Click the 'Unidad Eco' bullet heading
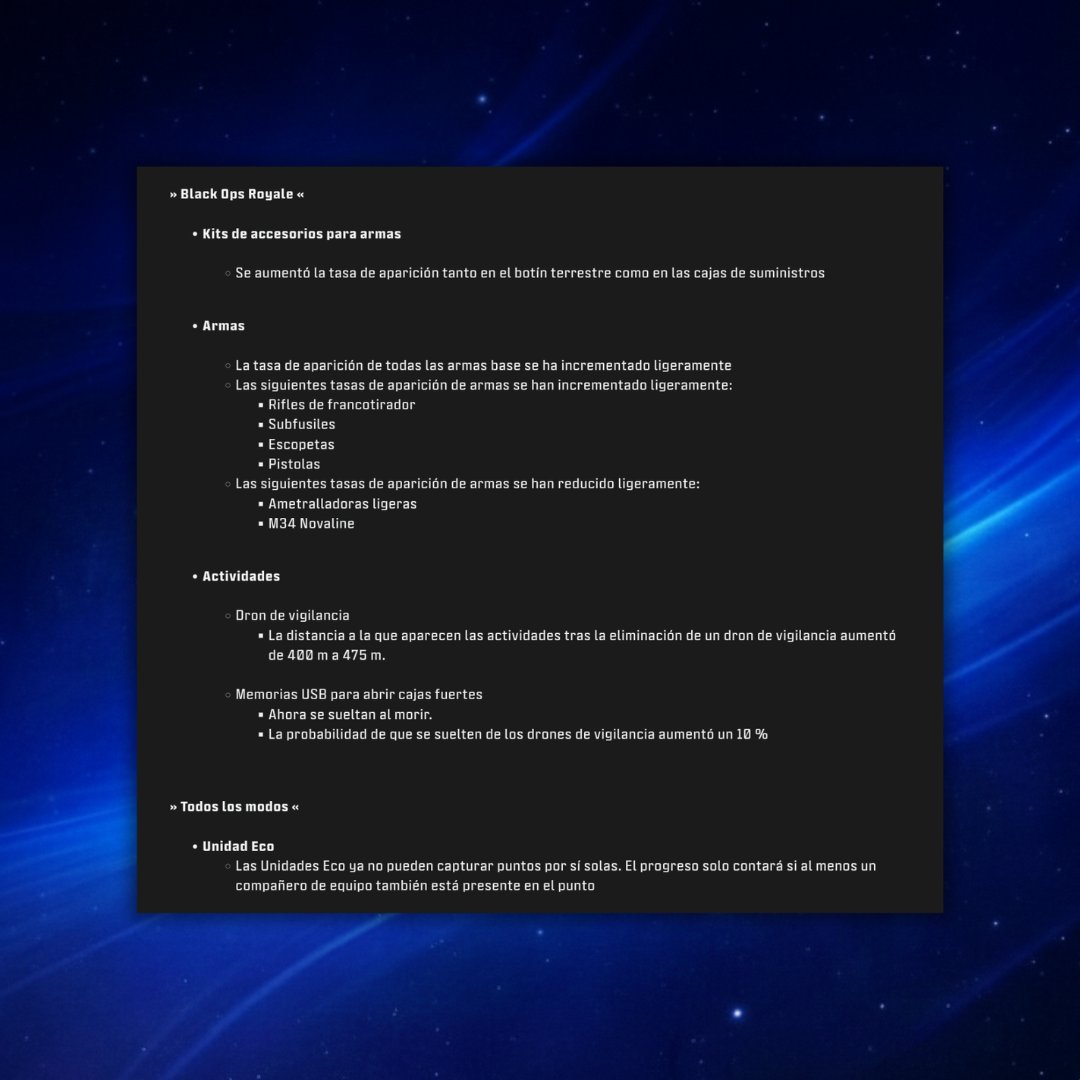This screenshot has height=1080, width=1080. click(238, 847)
